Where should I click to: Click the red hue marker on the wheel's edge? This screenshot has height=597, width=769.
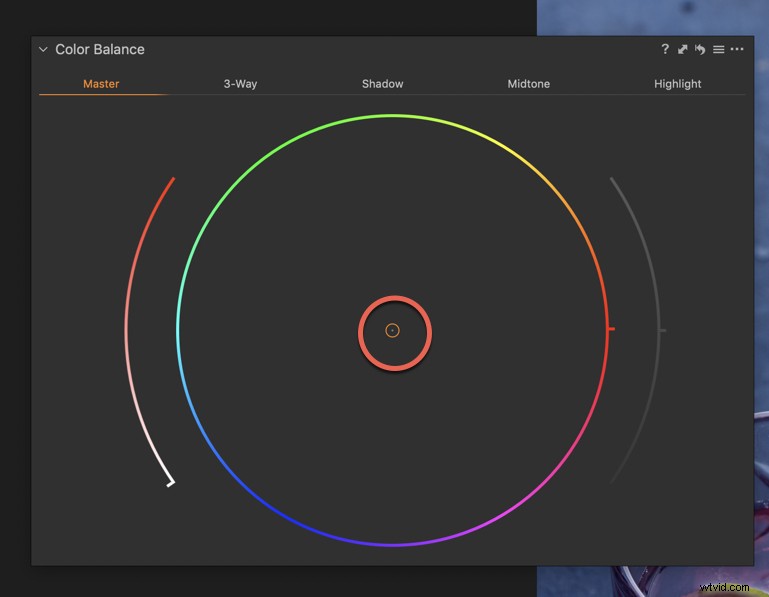(x=612, y=328)
